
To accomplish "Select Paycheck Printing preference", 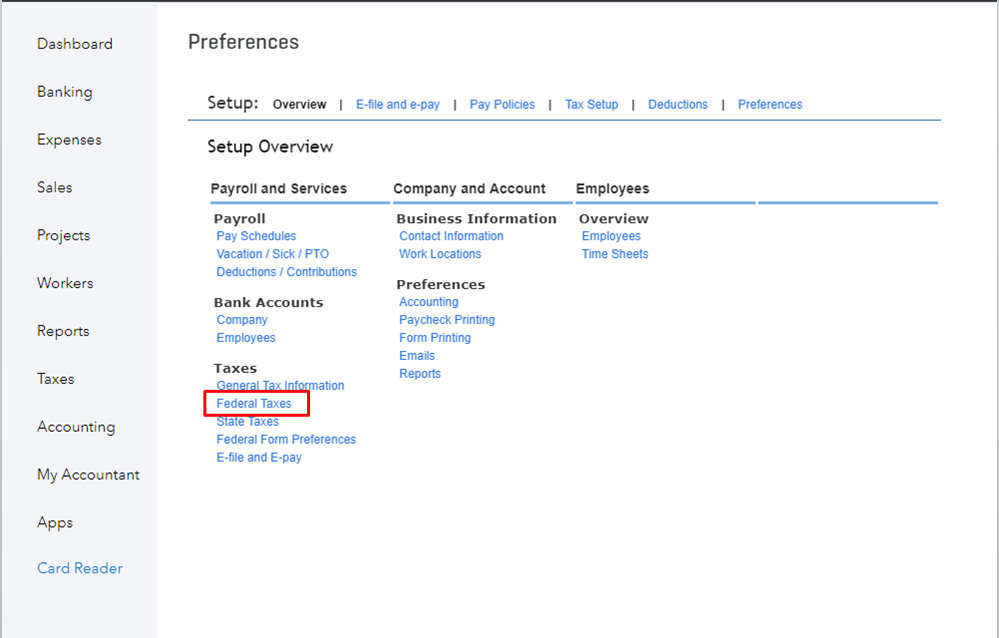I will tap(446, 321).
